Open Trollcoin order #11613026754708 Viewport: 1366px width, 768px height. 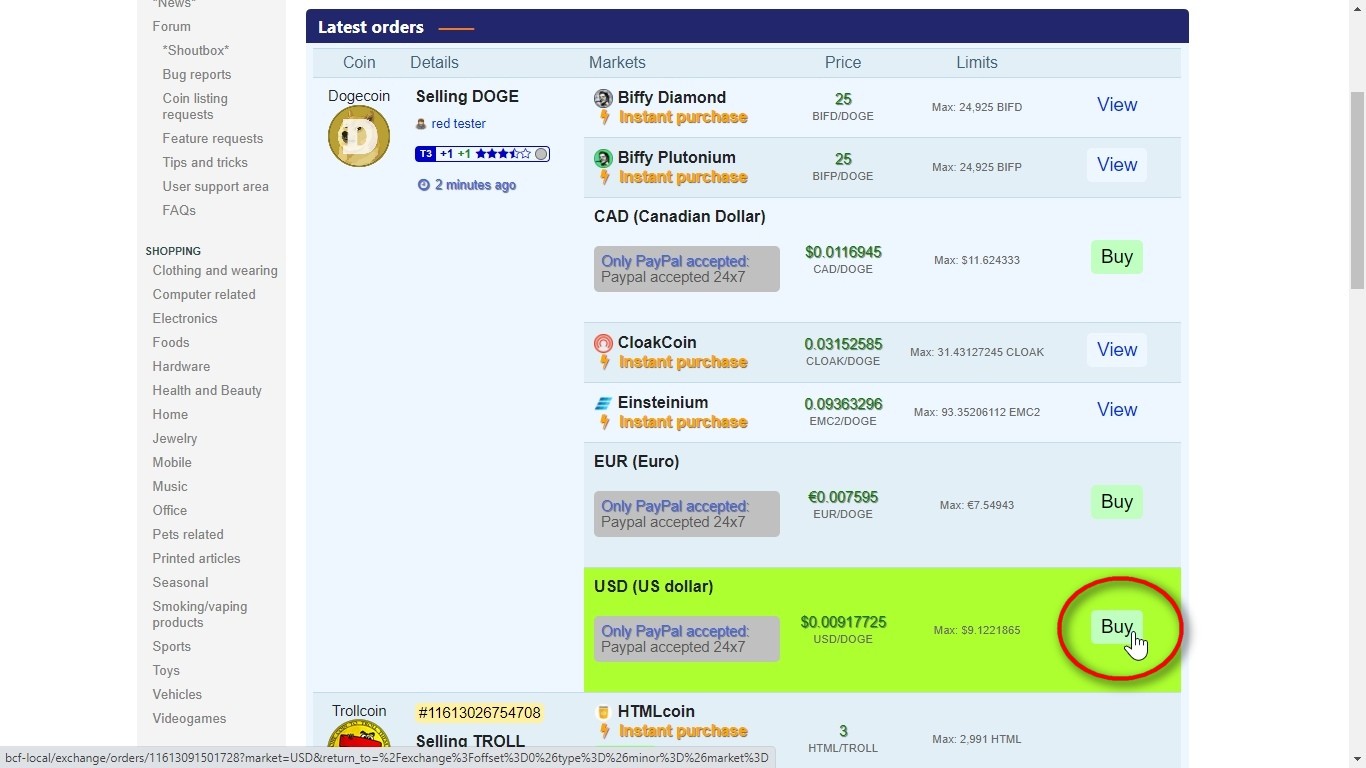click(x=479, y=713)
